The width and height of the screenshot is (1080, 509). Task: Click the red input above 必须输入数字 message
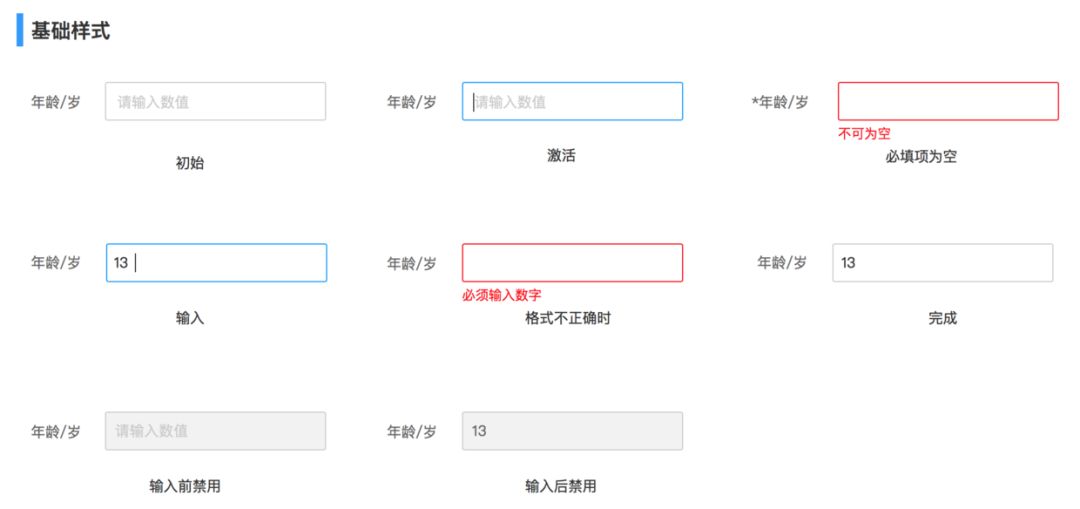coord(572,263)
